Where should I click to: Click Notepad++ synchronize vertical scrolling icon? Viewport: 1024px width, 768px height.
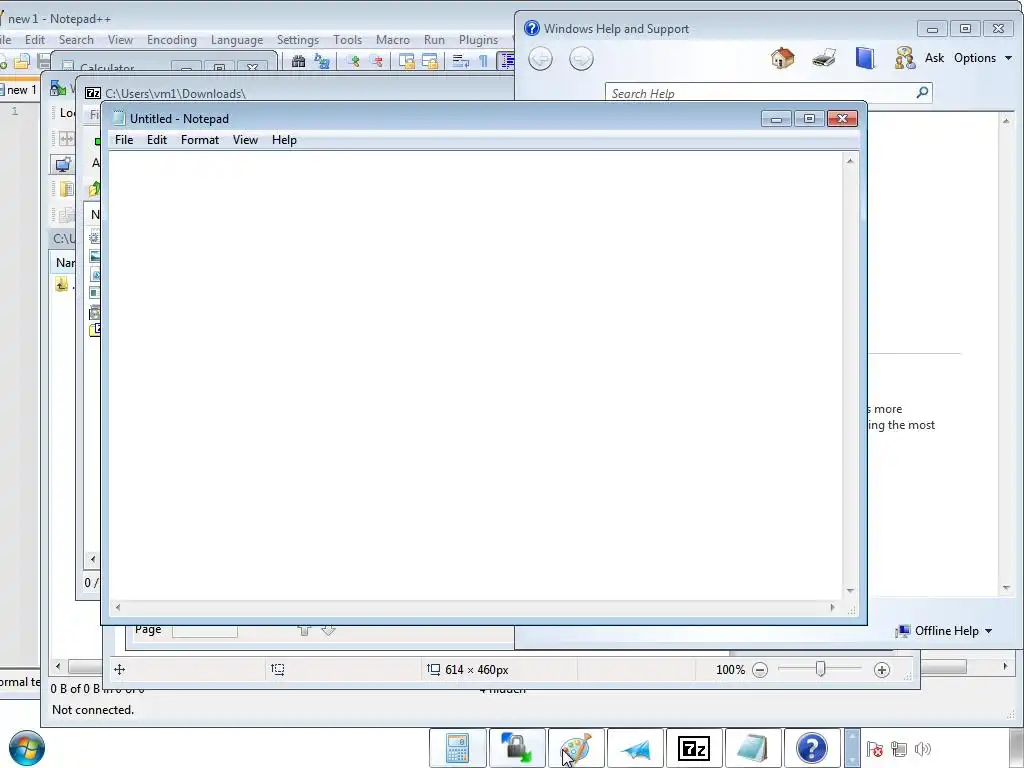pos(407,61)
